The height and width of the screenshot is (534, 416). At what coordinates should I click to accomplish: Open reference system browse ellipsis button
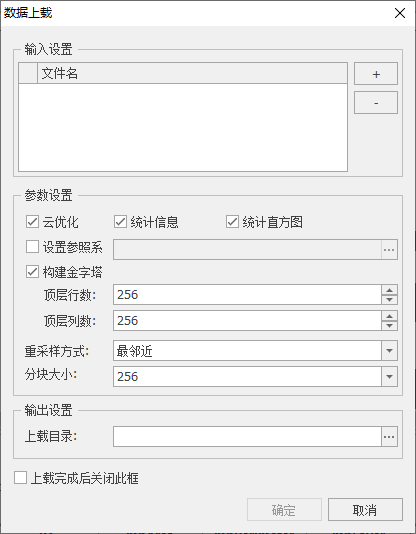coord(389,250)
